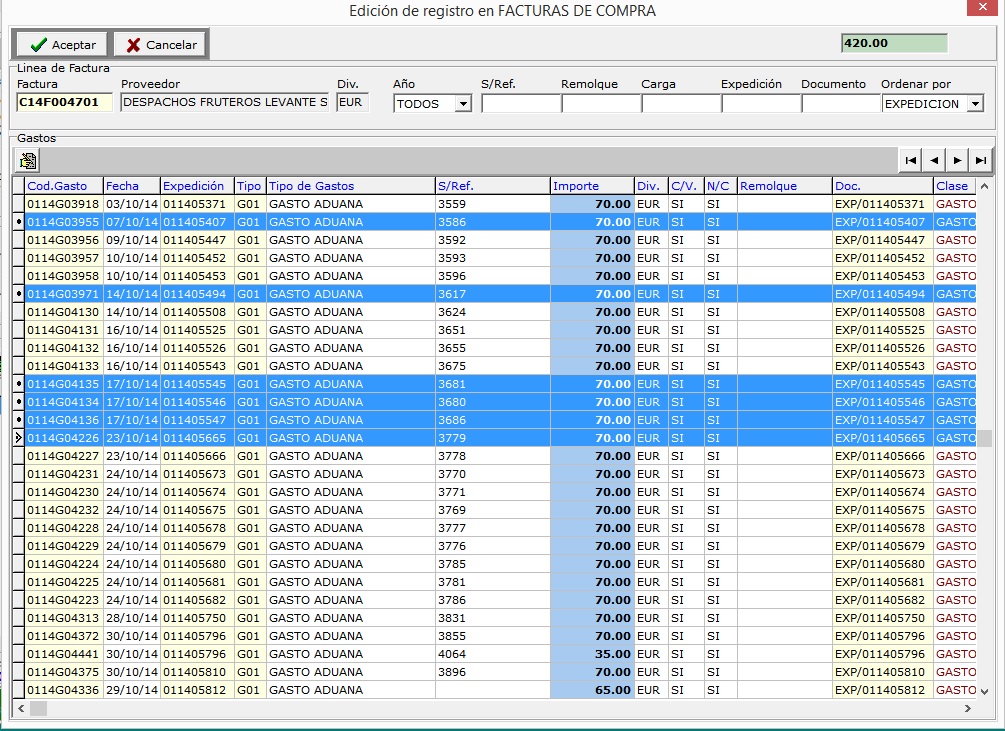The height and width of the screenshot is (731, 1005).
Task: Toggle row marker for expense 0114G03971
Action: click(x=18, y=294)
